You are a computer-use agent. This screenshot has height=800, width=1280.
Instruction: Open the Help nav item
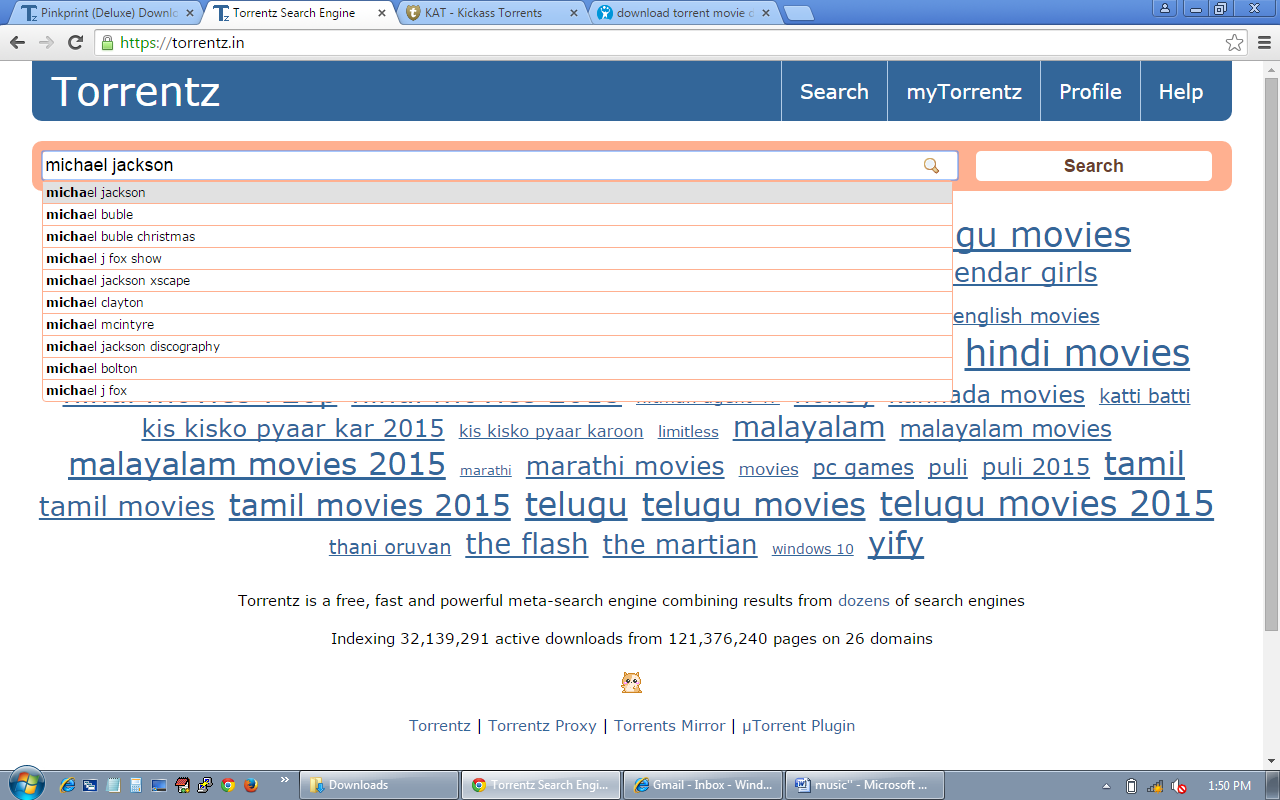click(1180, 92)
